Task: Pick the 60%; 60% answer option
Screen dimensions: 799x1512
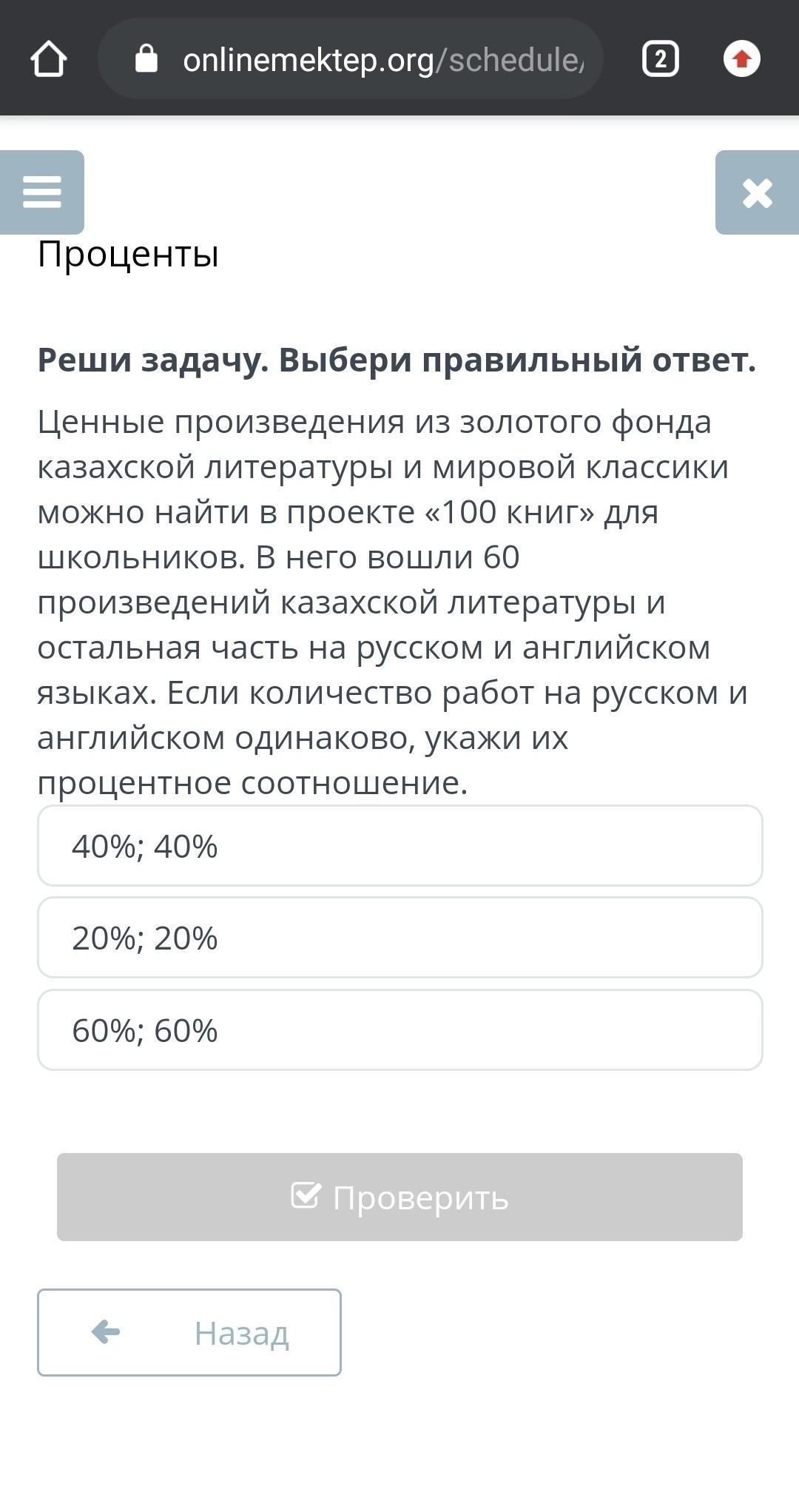Action: coord(399,1029)
